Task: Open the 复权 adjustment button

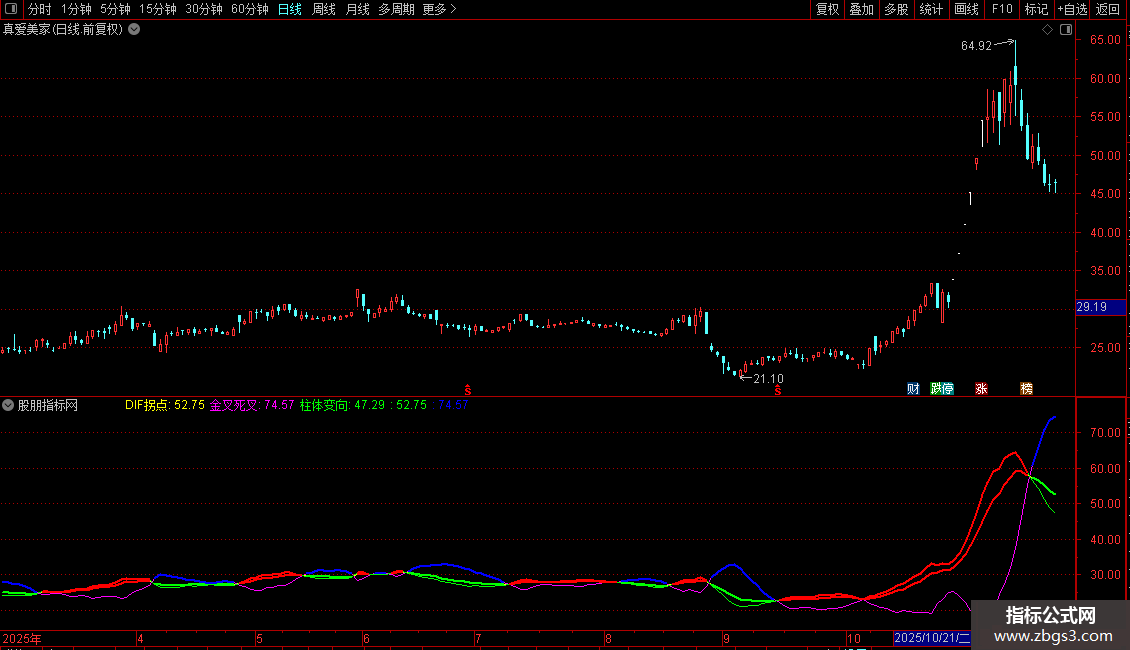Action: click(827, 9)
